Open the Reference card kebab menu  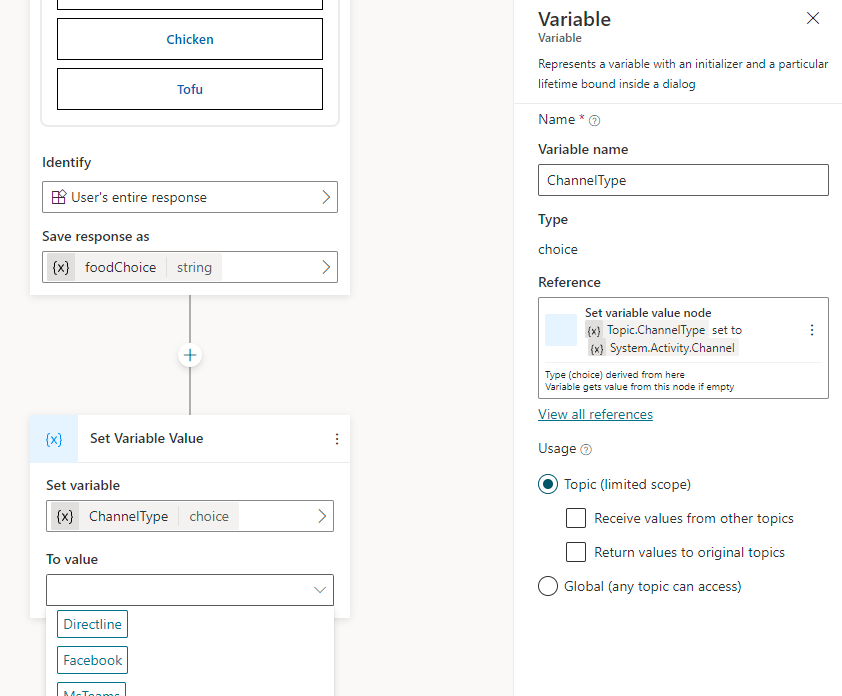[x=812, y=329]
